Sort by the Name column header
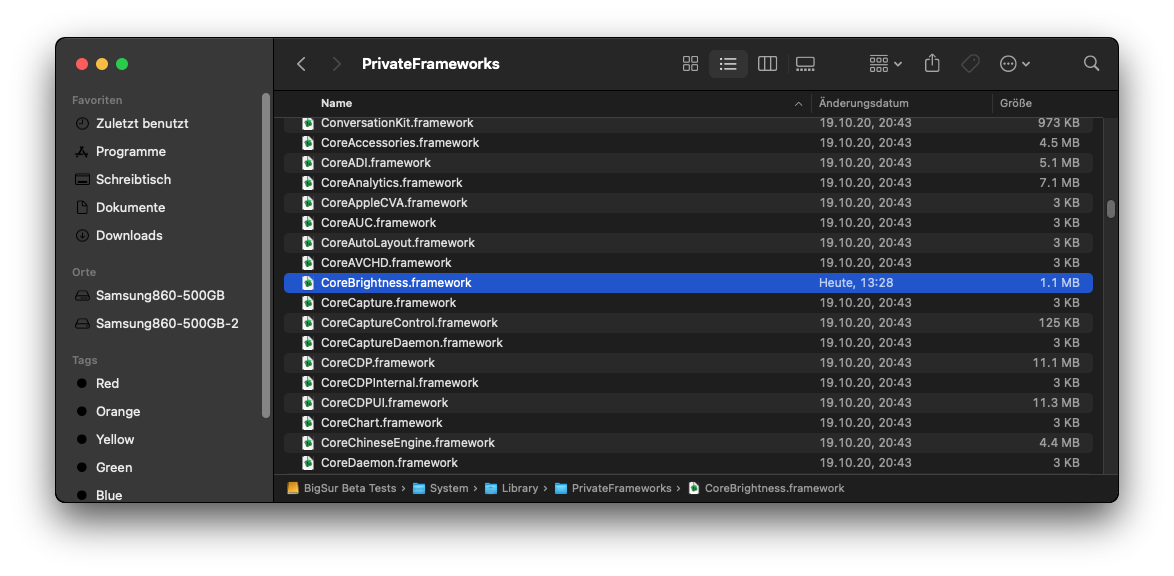This screenshot has height=576, width=1174. 336,103
